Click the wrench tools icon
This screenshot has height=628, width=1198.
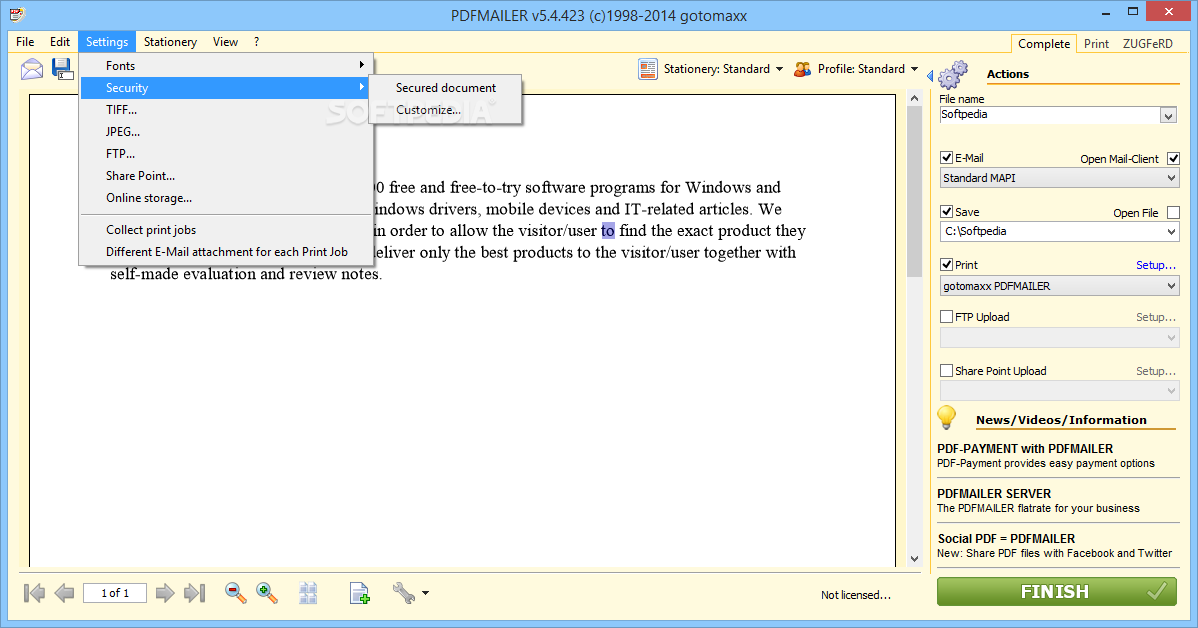click(x=403, y=593)
